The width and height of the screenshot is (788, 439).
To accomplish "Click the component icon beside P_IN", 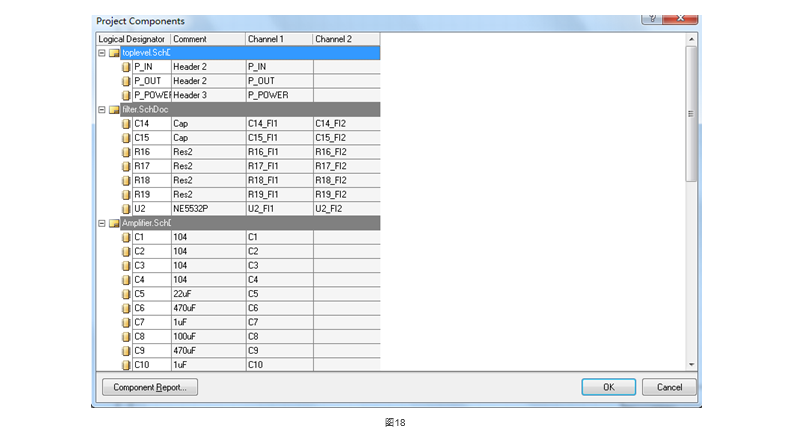I will [x=127, y=67].
